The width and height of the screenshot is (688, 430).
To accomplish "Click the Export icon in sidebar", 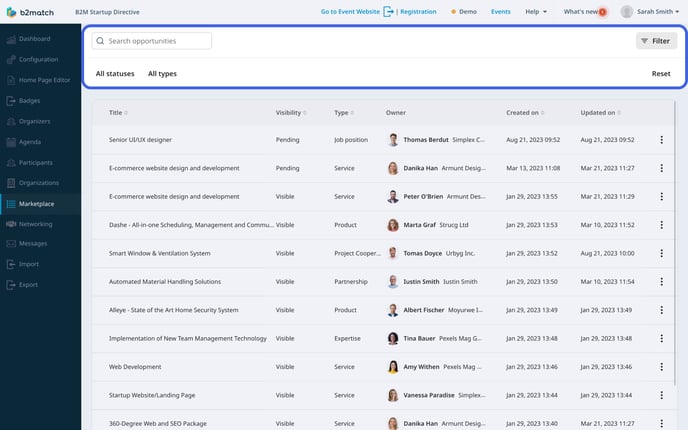I will 11,285.
